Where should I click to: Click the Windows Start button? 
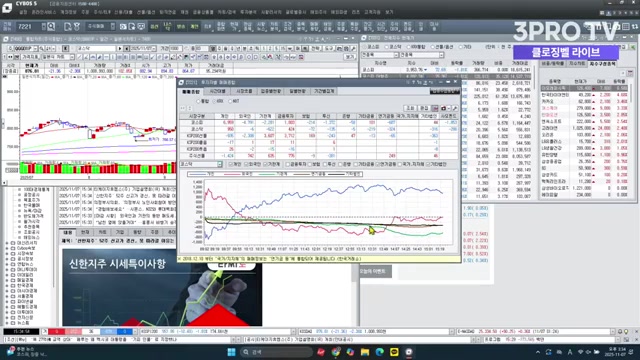(x=231, y=352)
